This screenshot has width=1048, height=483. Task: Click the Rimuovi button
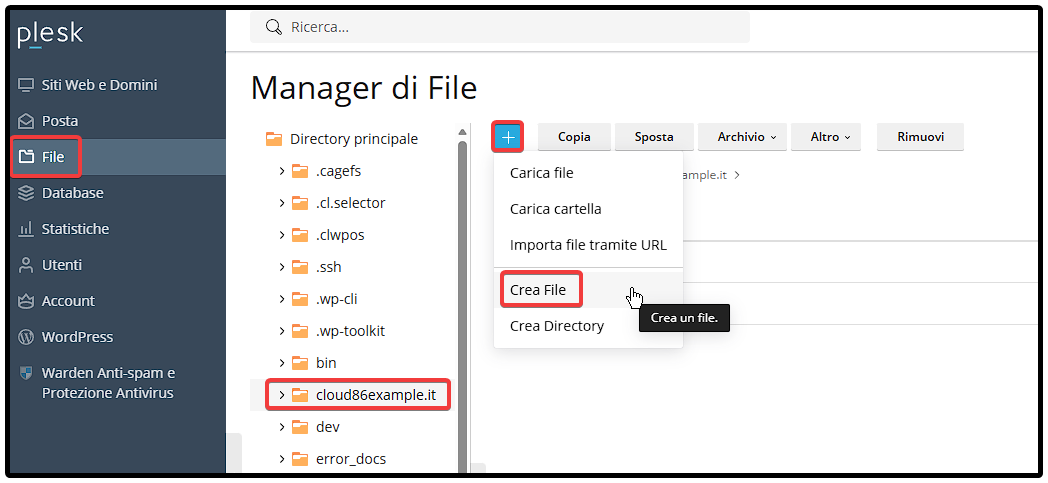click(x=920, y=137)
